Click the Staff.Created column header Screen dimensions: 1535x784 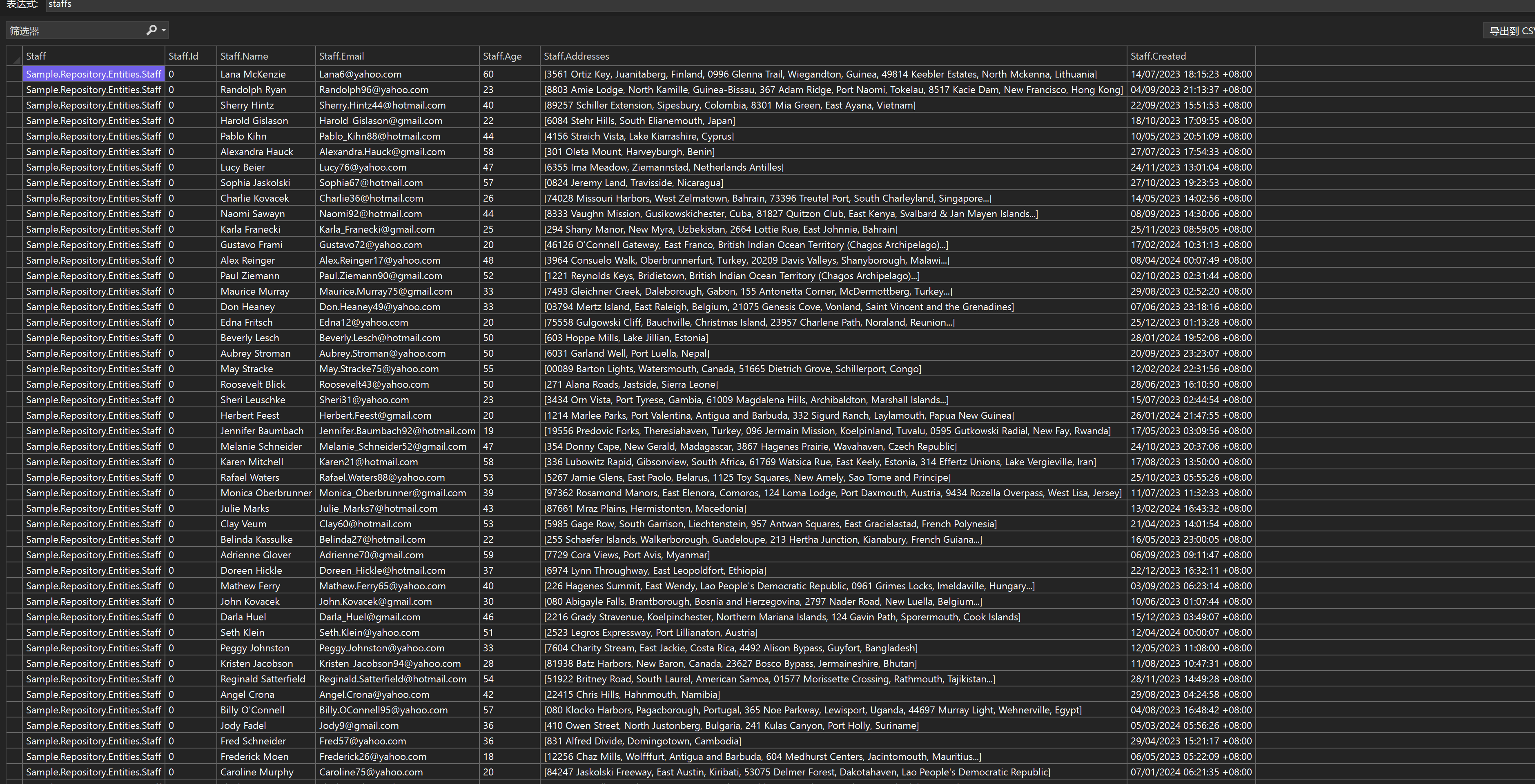(1191, 56)
